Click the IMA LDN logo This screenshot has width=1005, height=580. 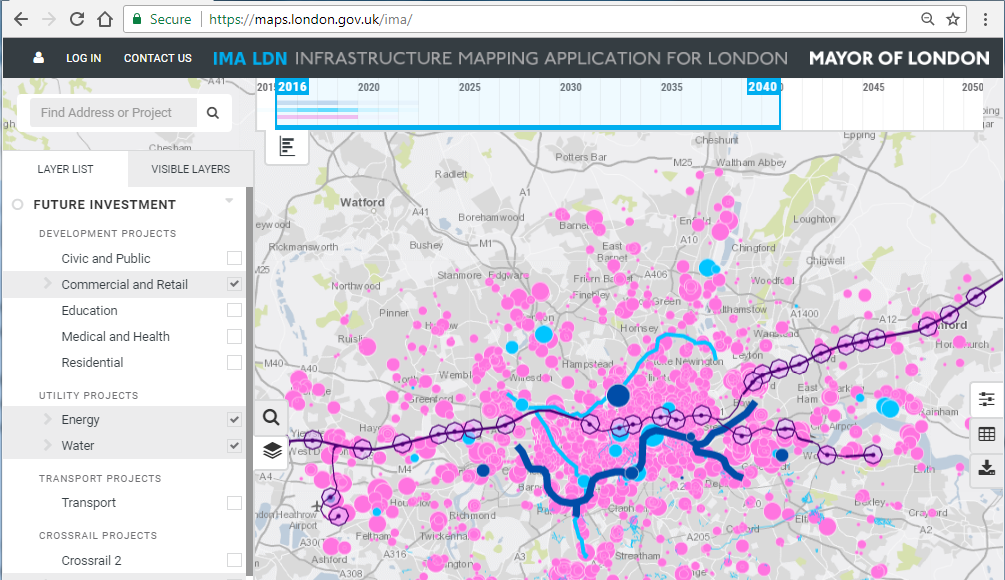pyautogui.click(x=250, y=58)
